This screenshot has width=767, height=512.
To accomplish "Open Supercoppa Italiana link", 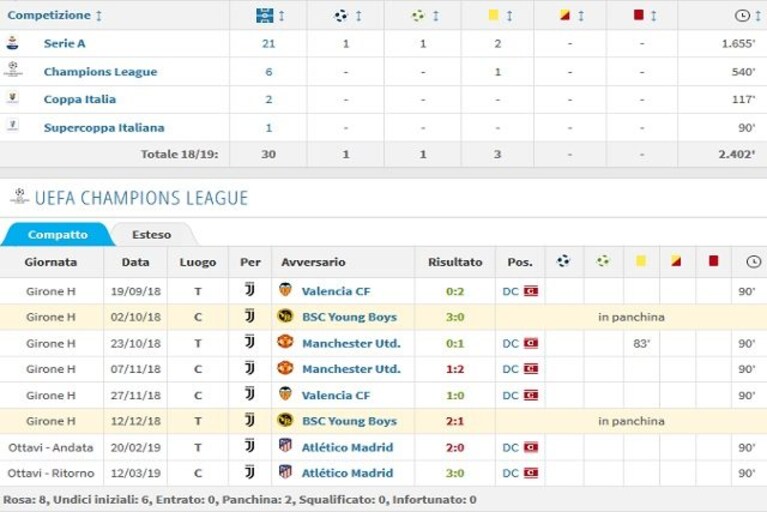I will pyautogui.click(x=104, y=128).
